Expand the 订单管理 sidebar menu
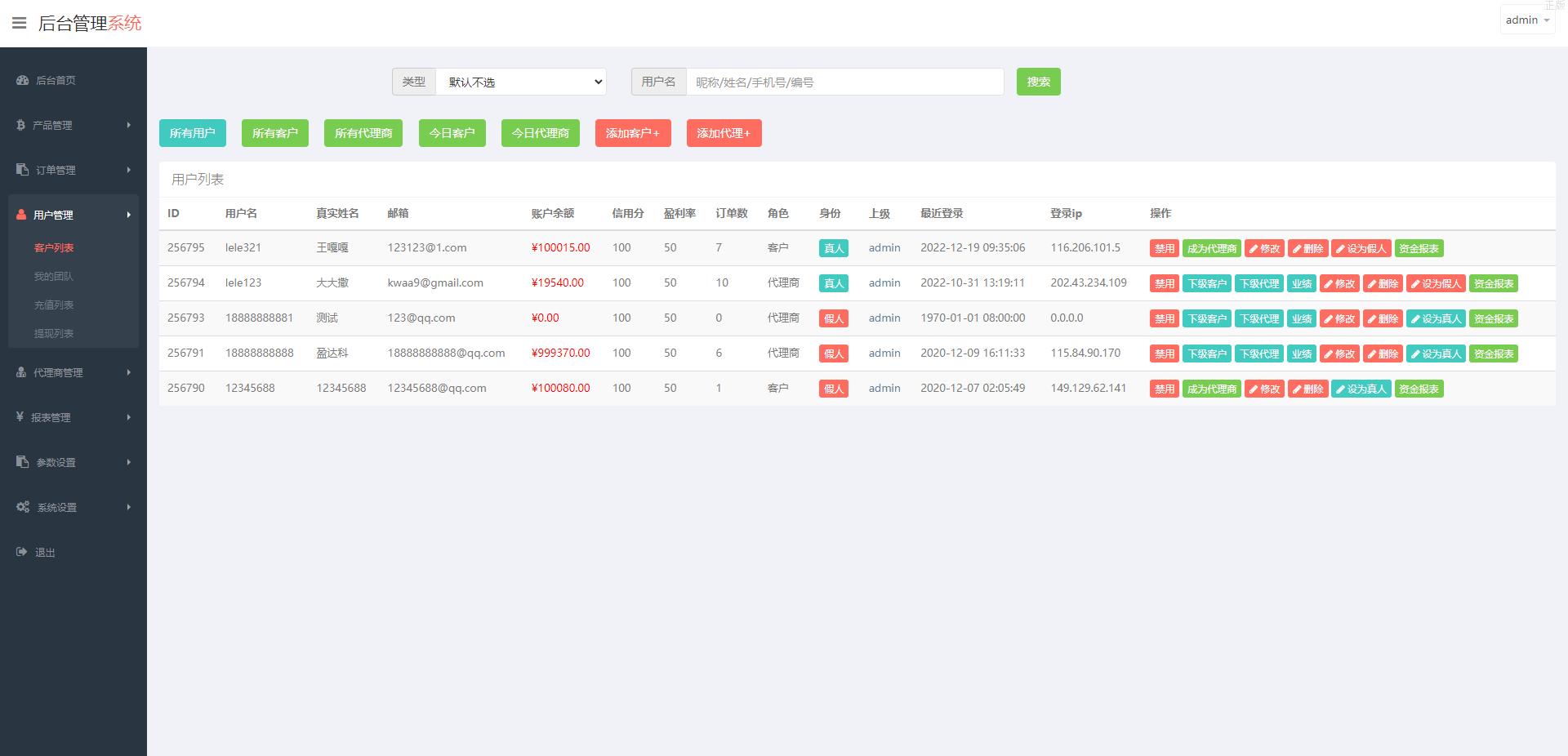 73,170
